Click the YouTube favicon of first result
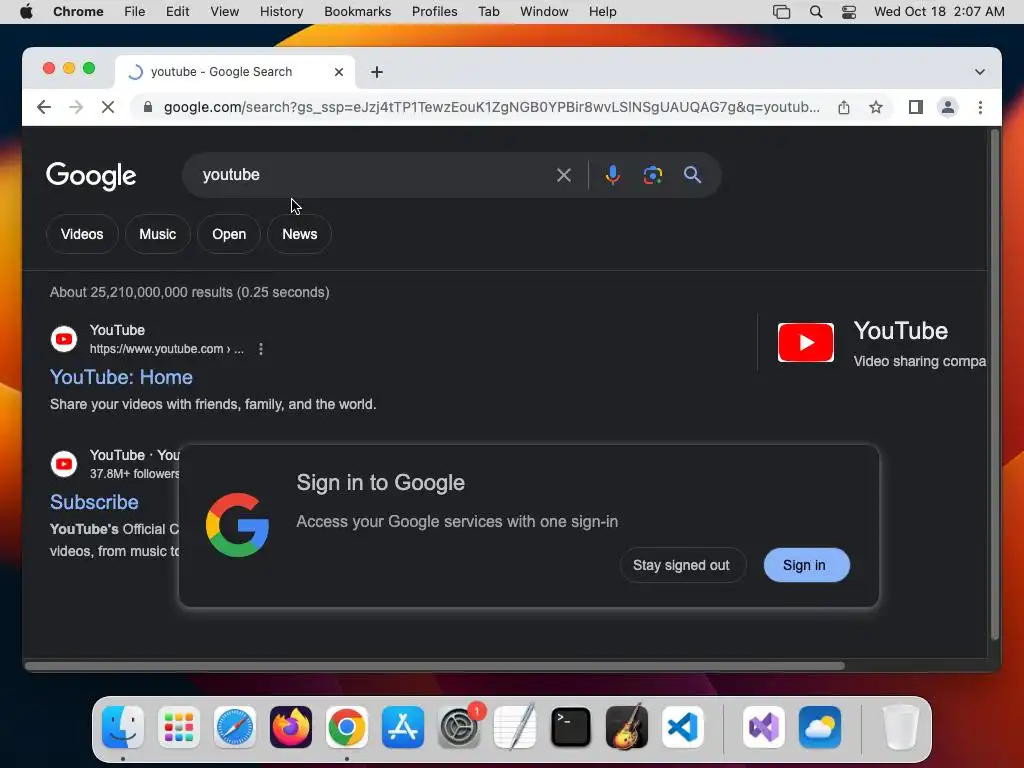The image size is (1024, 768). 64,339
